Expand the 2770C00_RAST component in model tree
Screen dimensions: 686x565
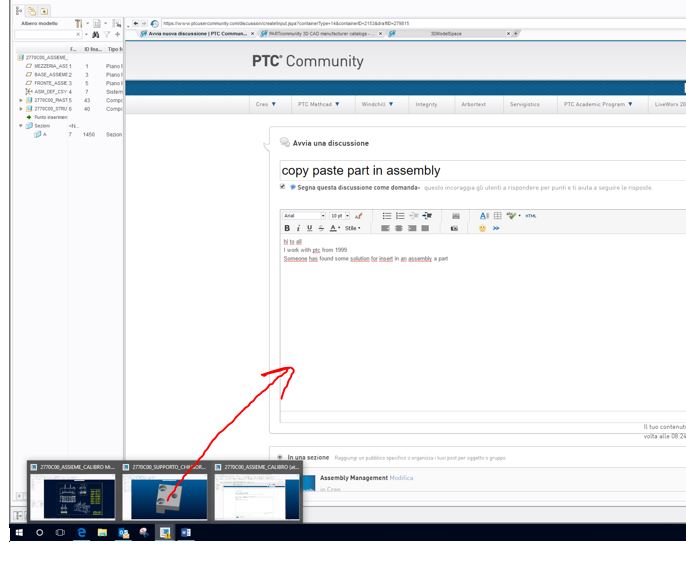[21, 100]
